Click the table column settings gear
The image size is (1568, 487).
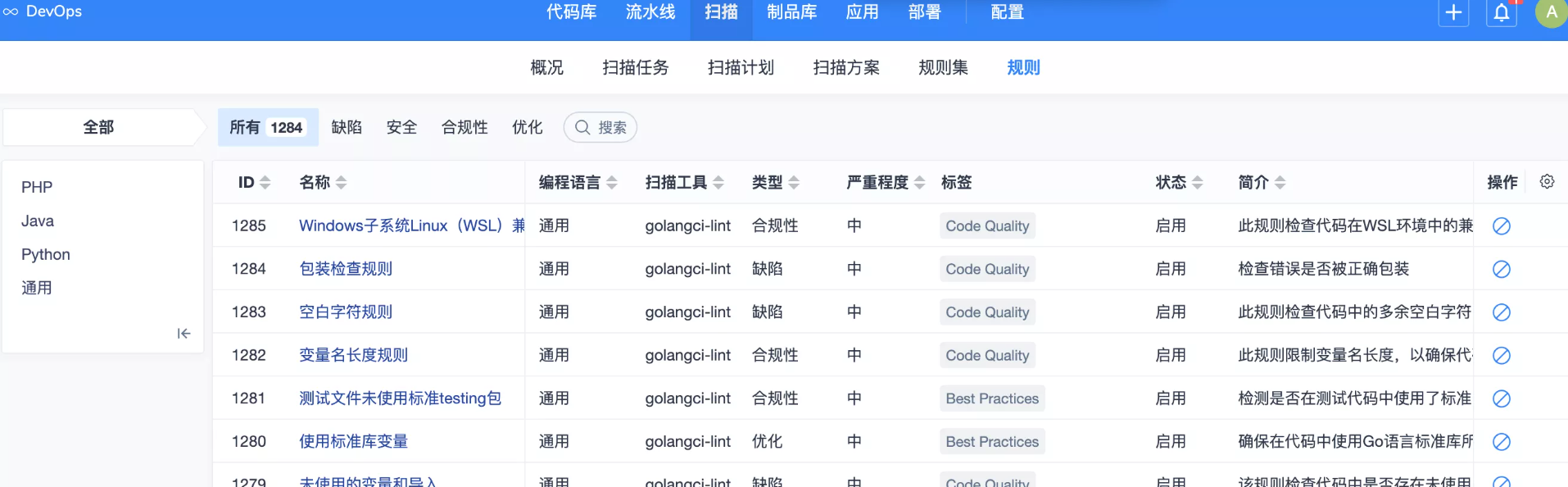pyautogui.click(x=1547, y=182)
